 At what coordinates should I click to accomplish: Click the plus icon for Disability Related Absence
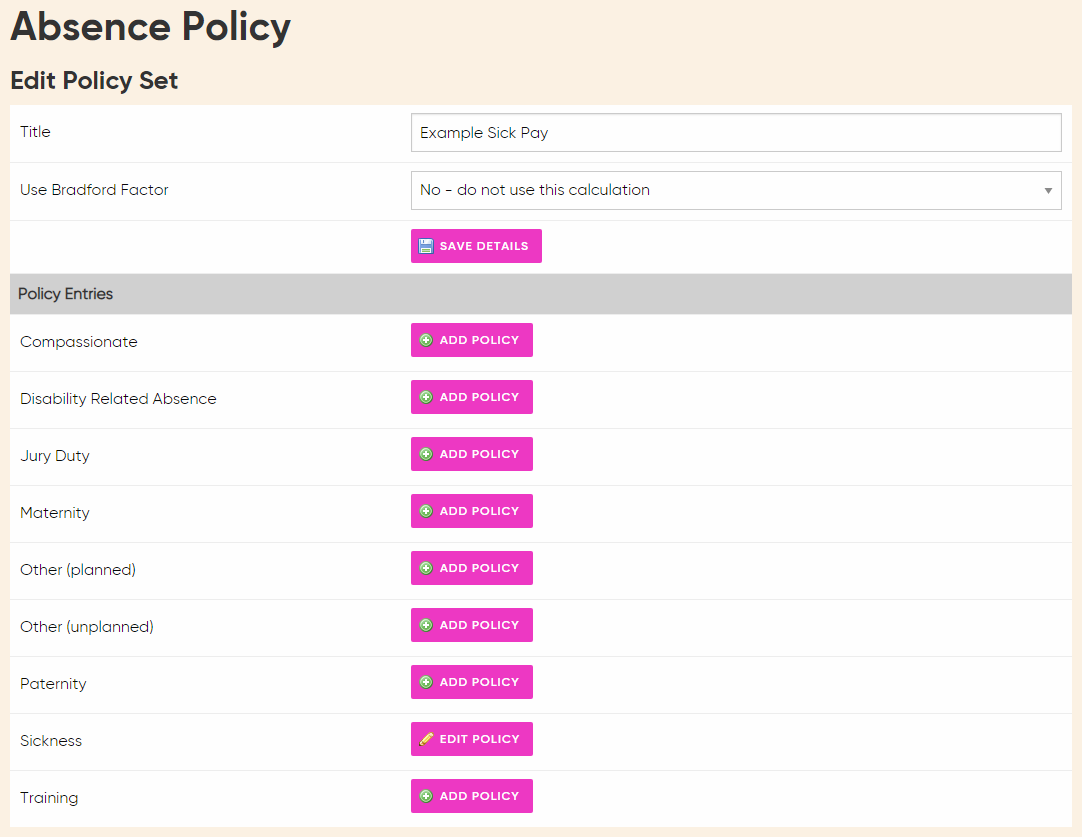click(427, 397)
